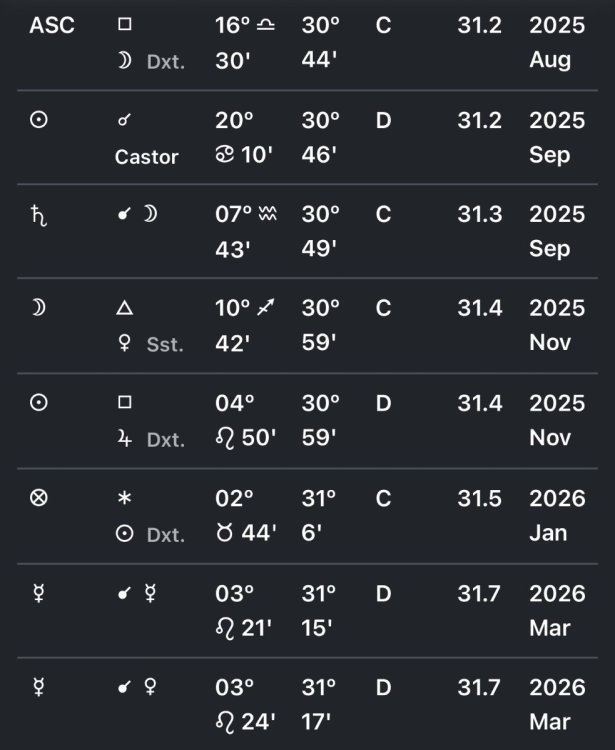
Task: Click the Saturn glyph in third row
Action: tap(39, 215)
